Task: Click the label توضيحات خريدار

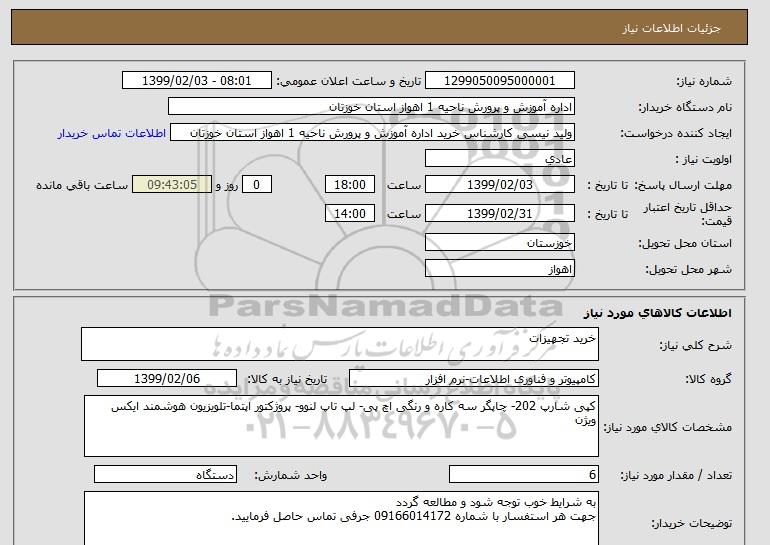Action: tap(691, 524)
